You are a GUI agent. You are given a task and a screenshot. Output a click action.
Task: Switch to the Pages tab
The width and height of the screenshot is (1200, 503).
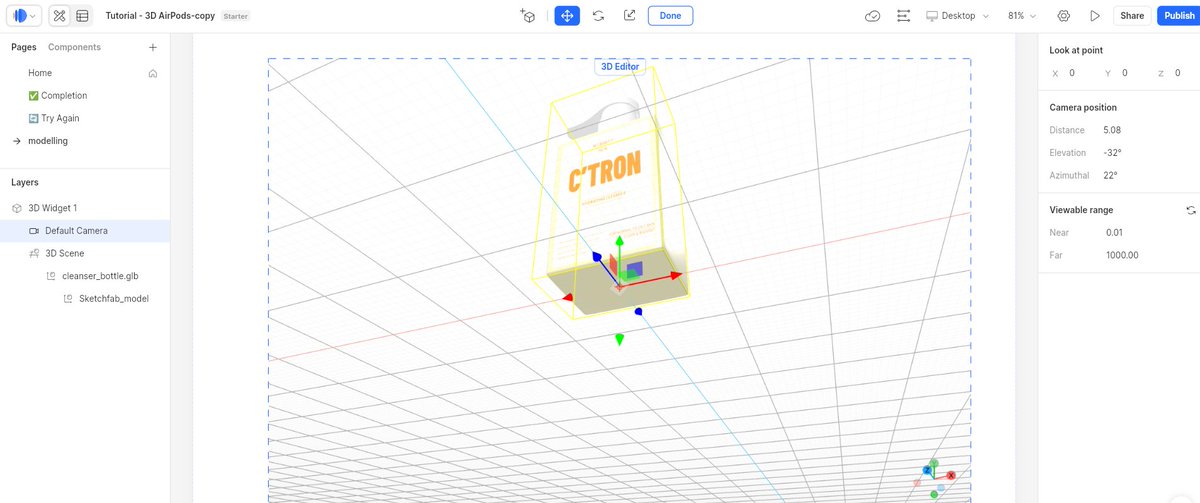pos(24,47)
